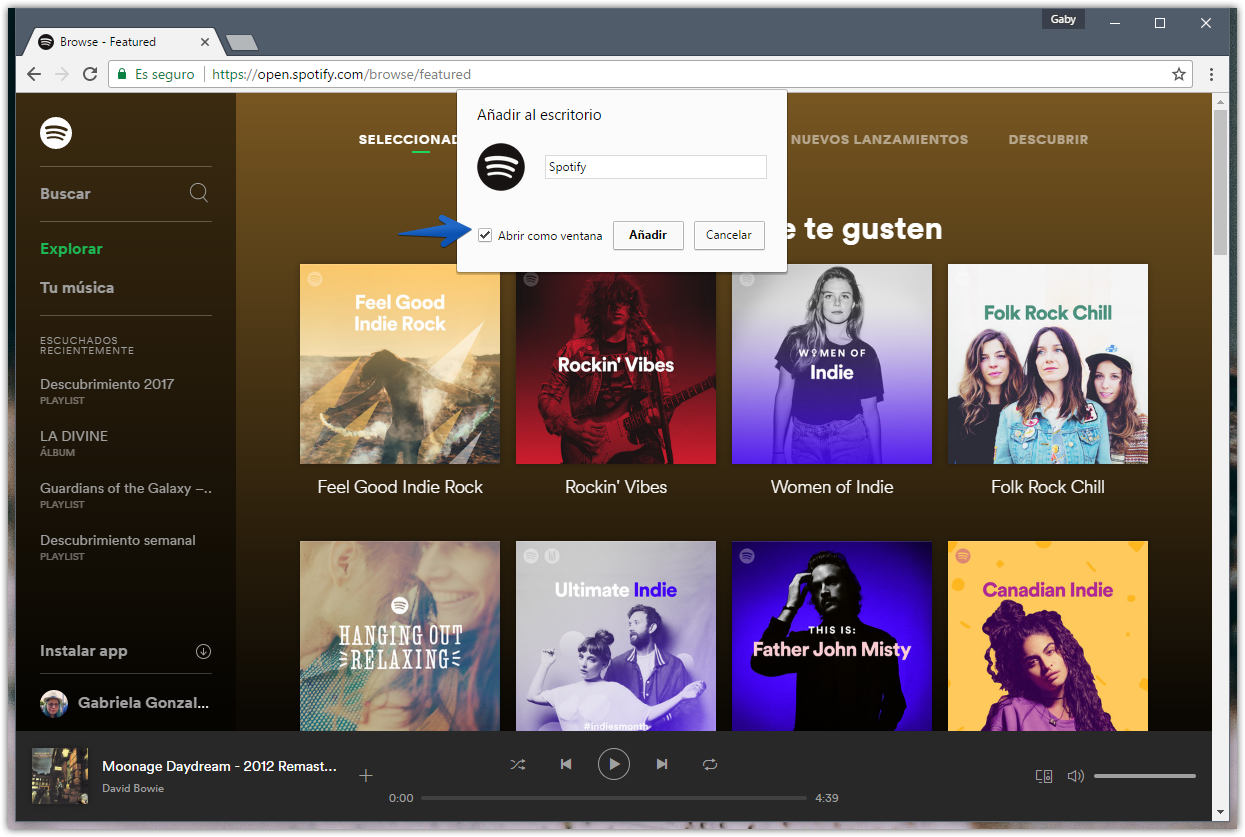Toggle shuffle in the player bar
The image size is (1245, 837).
coord(517,764)
